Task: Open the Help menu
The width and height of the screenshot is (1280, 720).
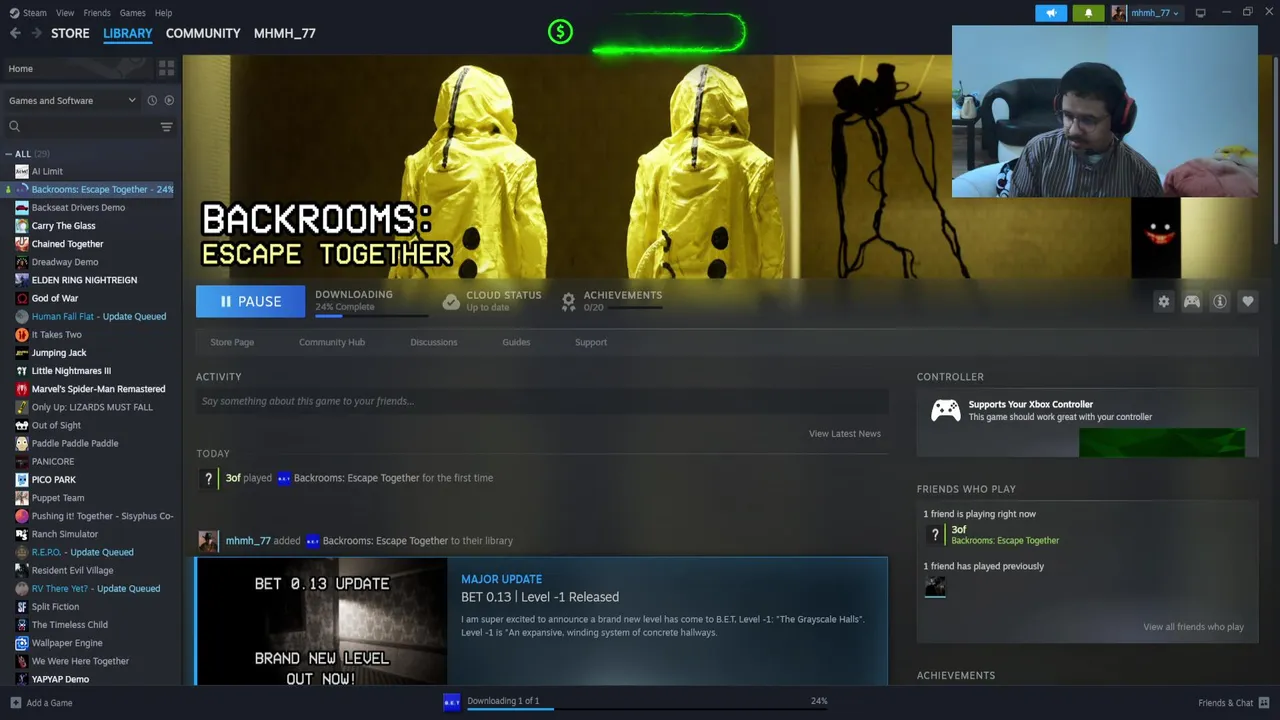Action: [x=164, y=13]
